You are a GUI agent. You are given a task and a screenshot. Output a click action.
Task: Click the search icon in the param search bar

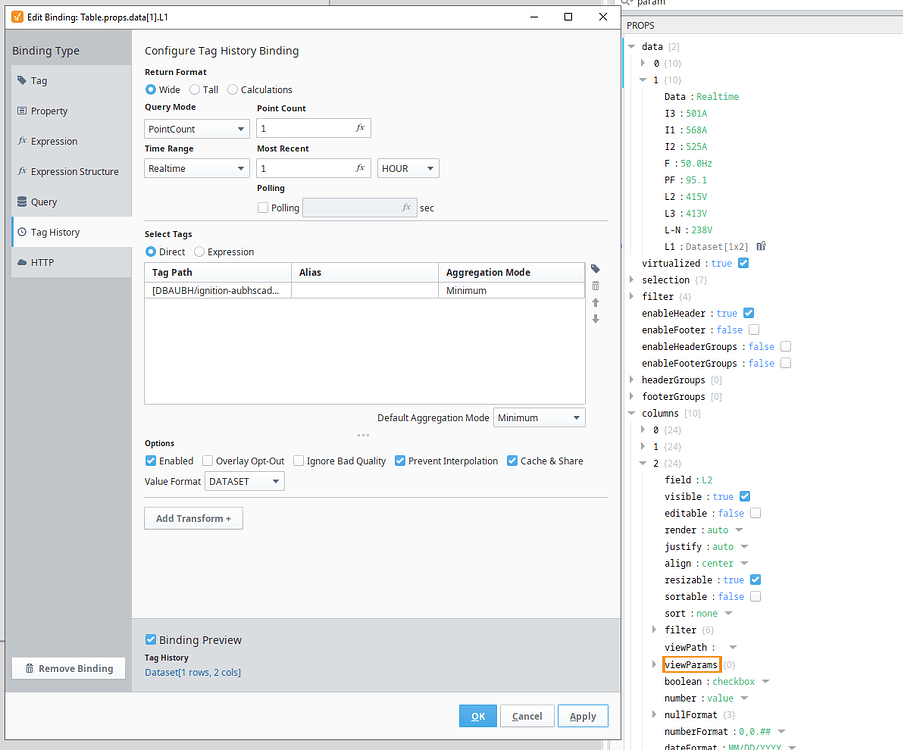pyautogui.click(x=626, y=4)
